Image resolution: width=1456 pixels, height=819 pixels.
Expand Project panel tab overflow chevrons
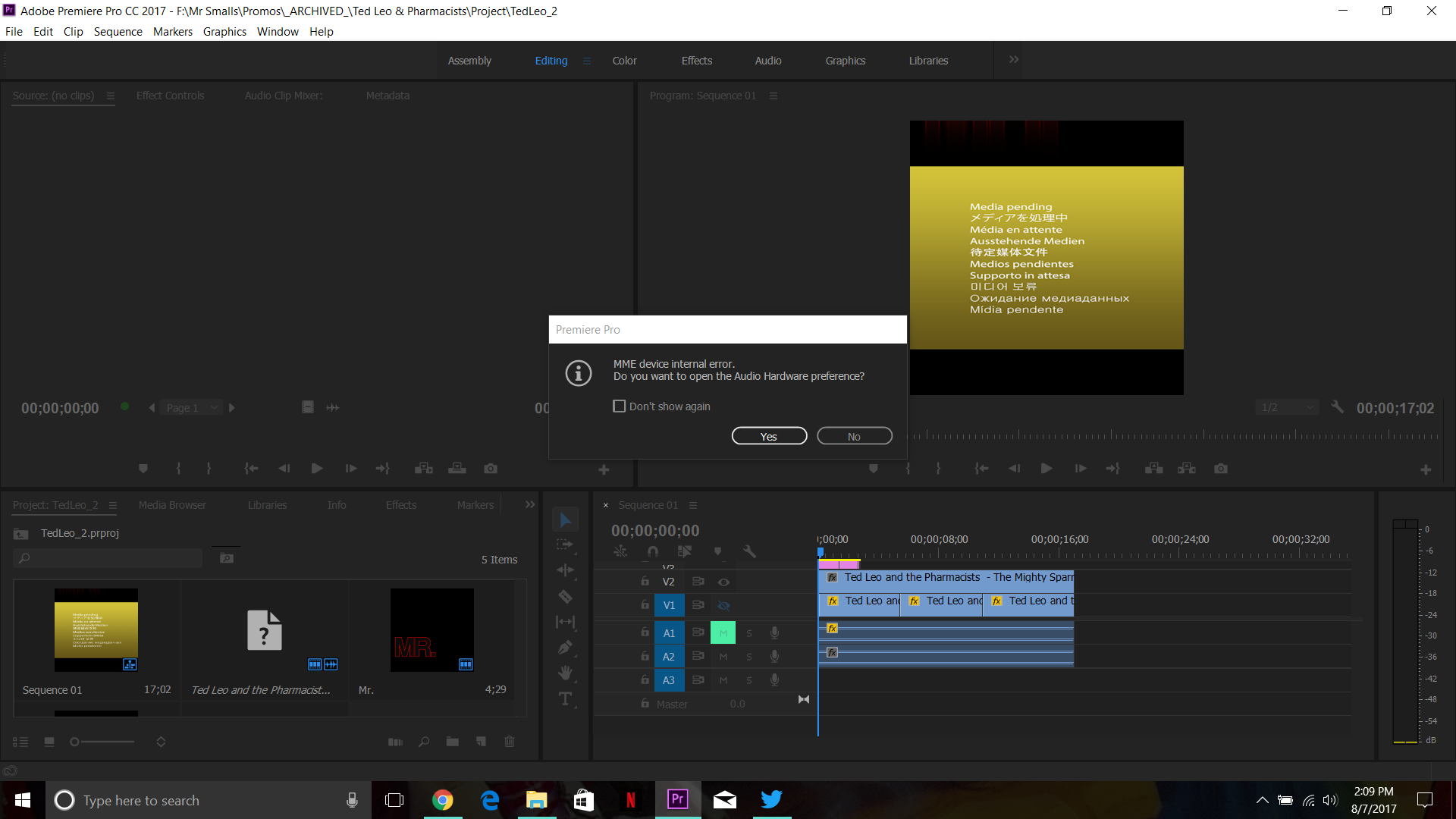(530, 505)
